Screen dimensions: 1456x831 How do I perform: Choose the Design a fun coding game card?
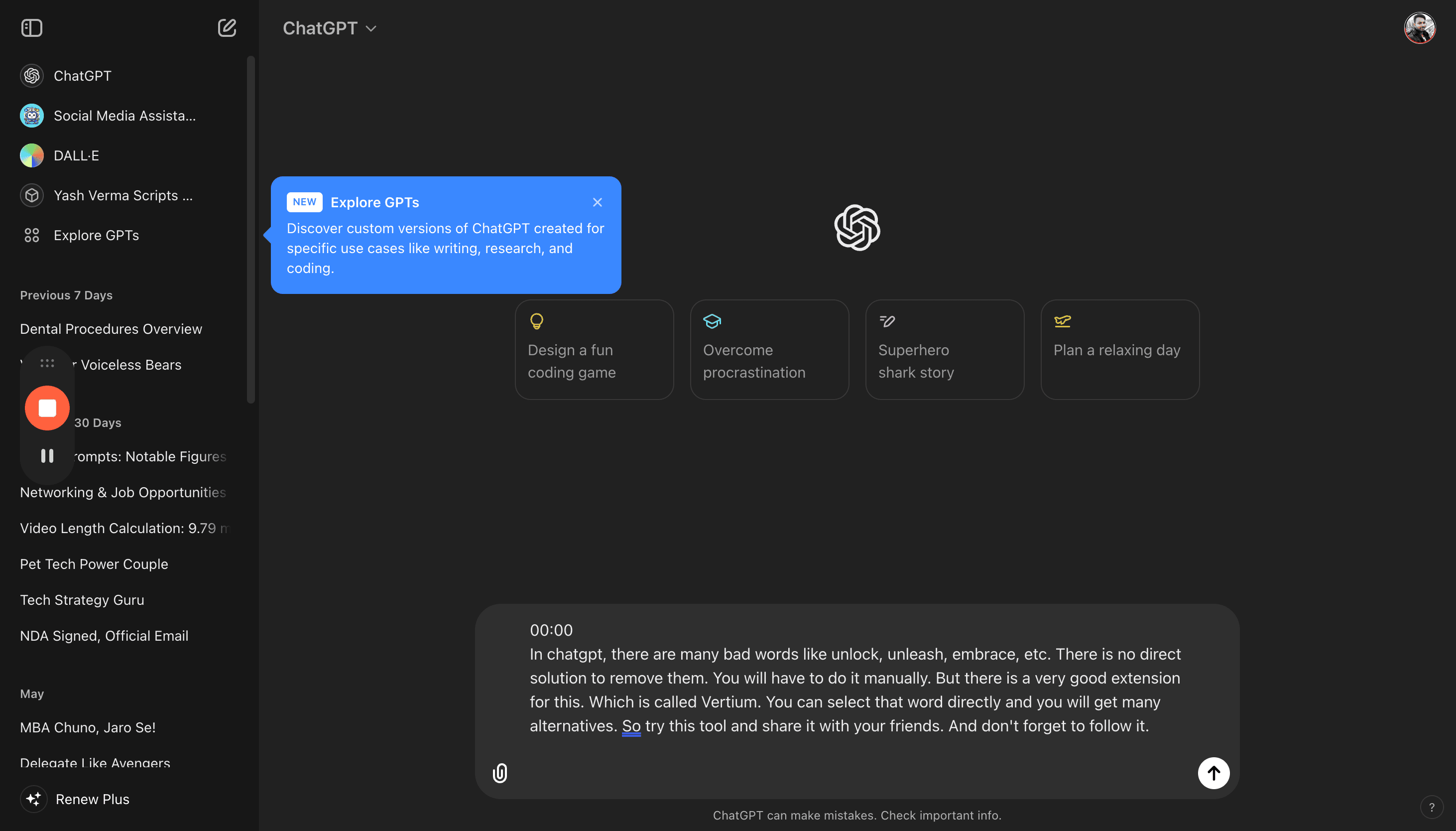pyautogui.click(x=594, y=349)
